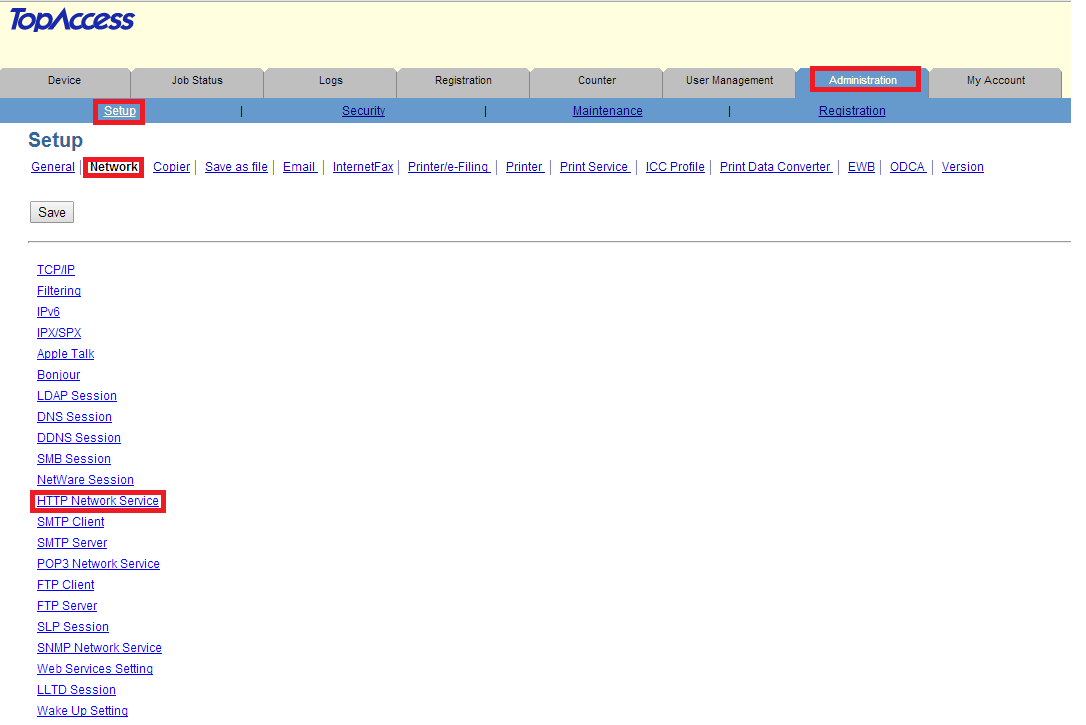
Task: Open the IPv6 settings link
Action: coord(48,311)
